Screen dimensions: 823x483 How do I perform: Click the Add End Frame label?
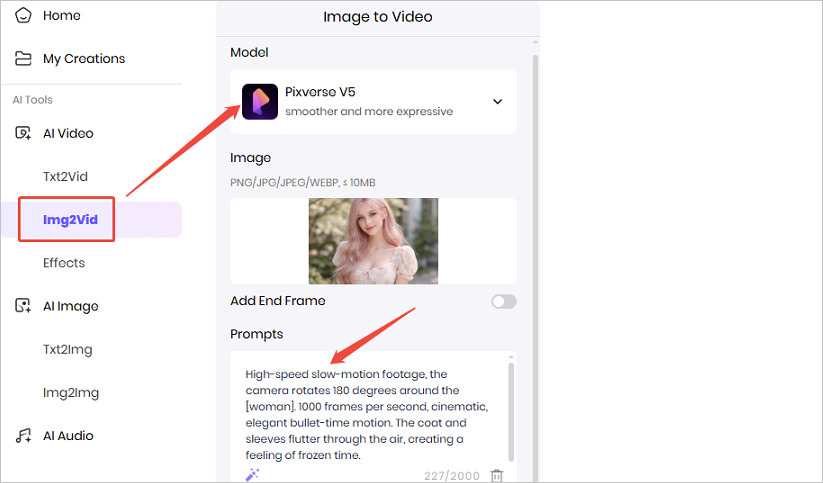tap(278, 301)
